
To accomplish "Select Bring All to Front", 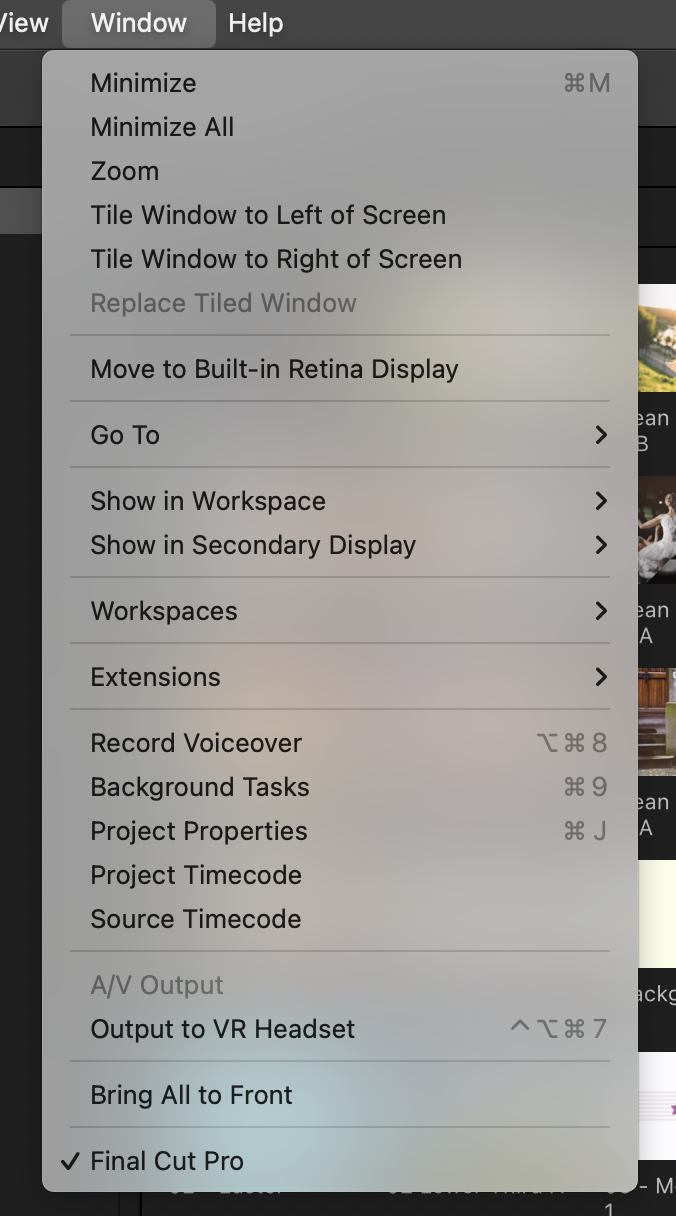I will click(191, 1095).
